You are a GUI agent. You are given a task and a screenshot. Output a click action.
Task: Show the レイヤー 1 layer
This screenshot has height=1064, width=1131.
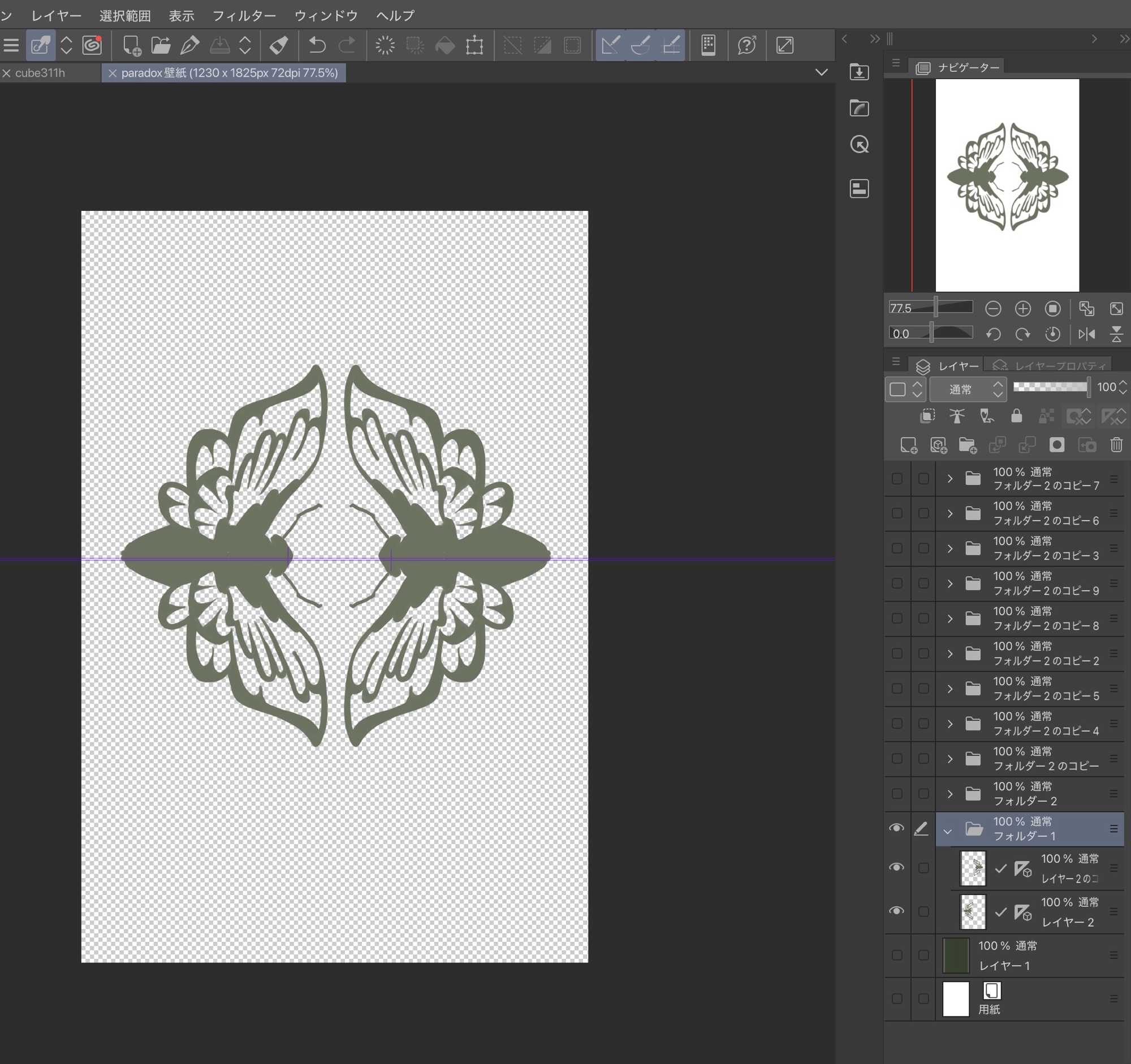[x=897, y=955]
